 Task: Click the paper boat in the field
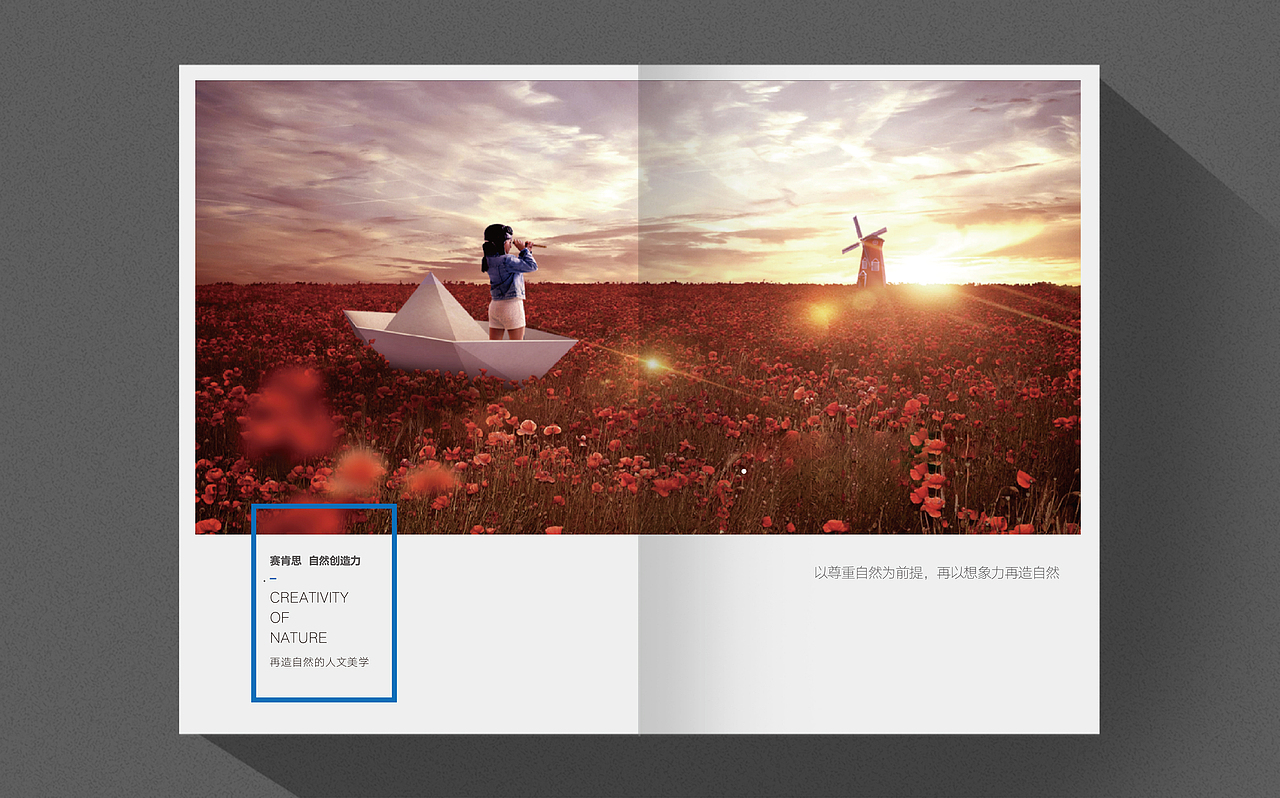tap(459, 327)
